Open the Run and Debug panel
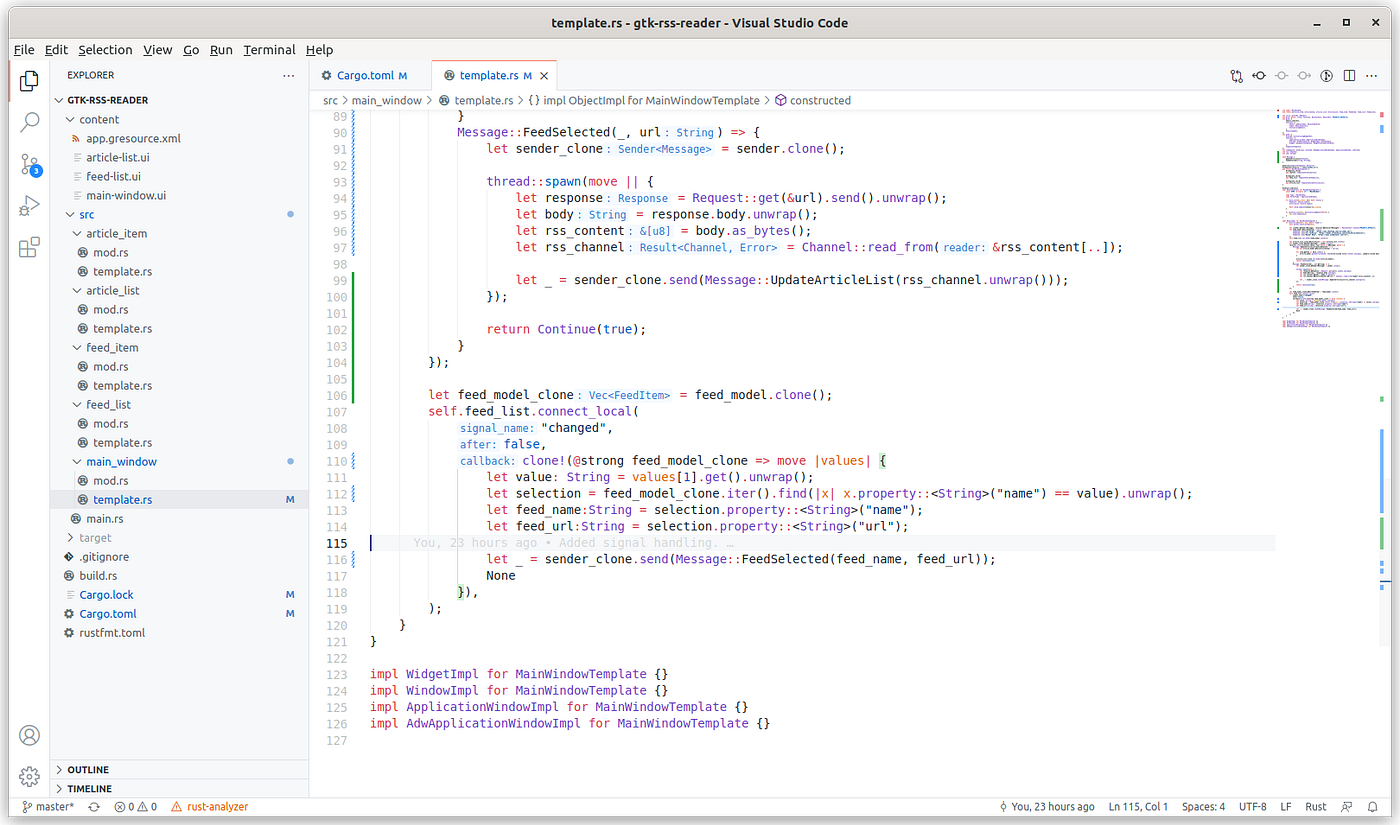Screen dimensions: 1400x825 [x=29, y=206]
